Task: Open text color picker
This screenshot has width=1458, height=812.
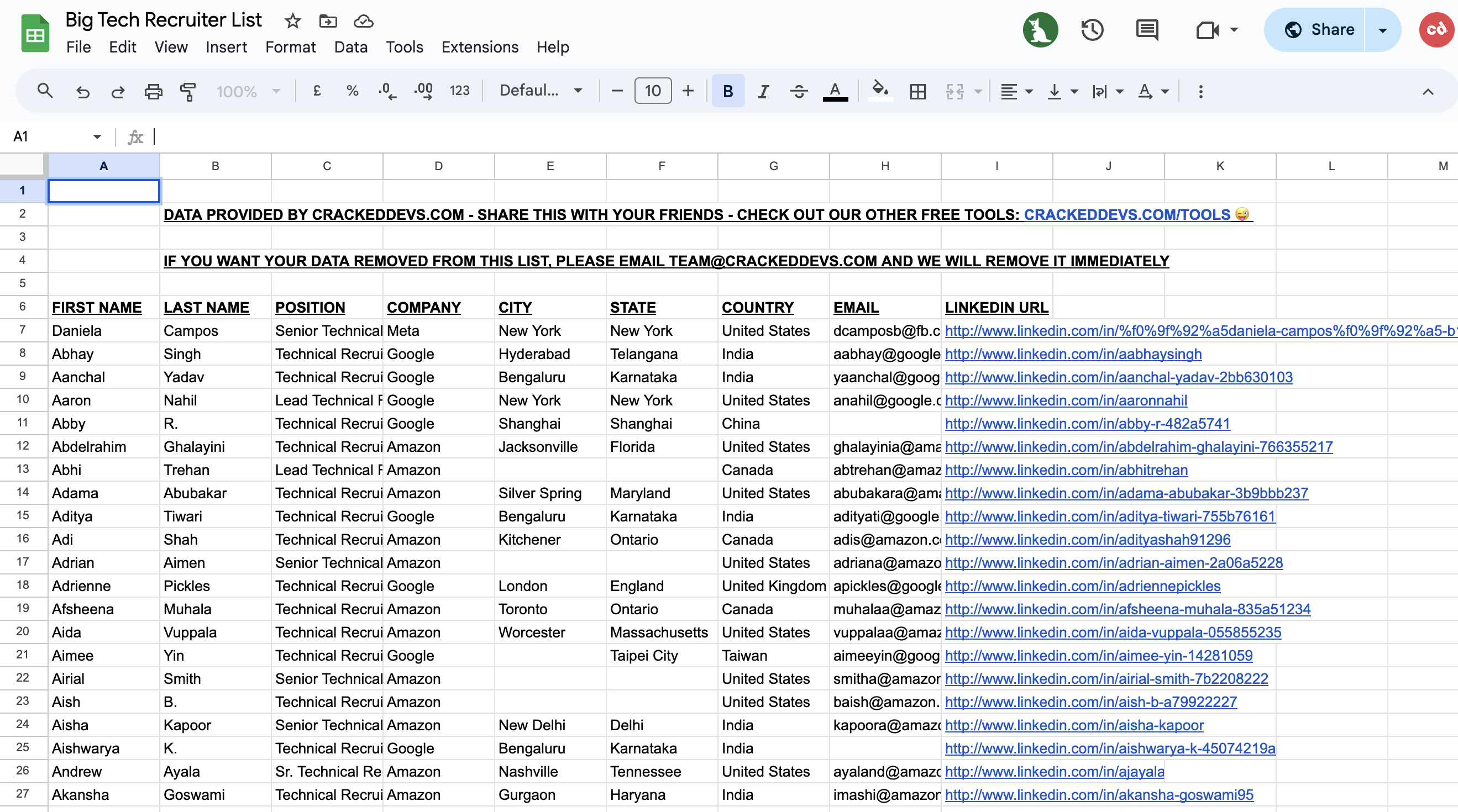Action: [835, 91]
